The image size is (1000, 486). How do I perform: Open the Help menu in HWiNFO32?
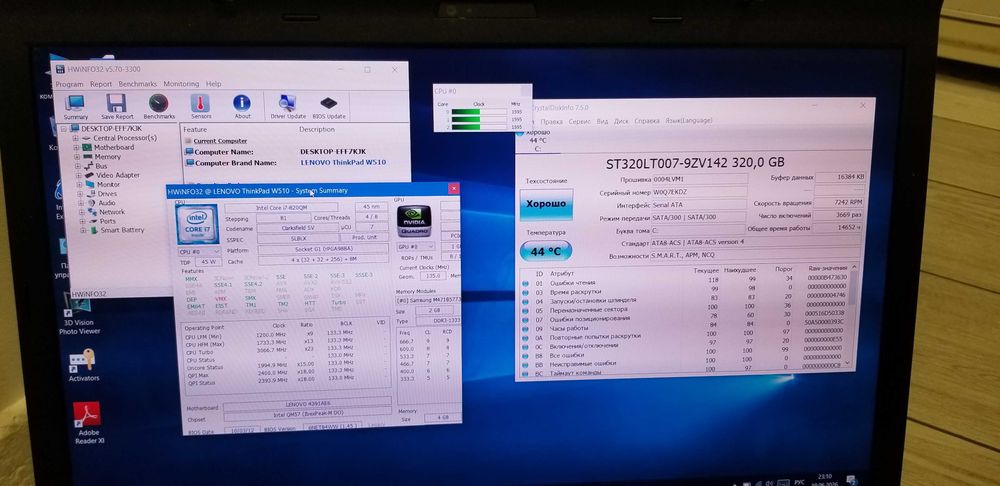coord(214,84)
